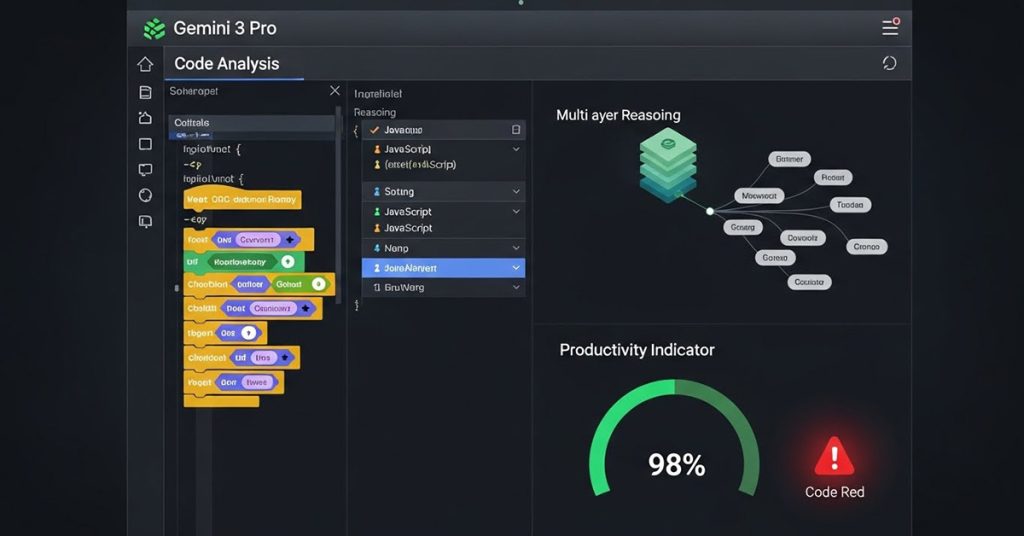The image size is (1024, 536).
Task: Toggle the star in the Ud Das block
Action: [x=284, y=358]
